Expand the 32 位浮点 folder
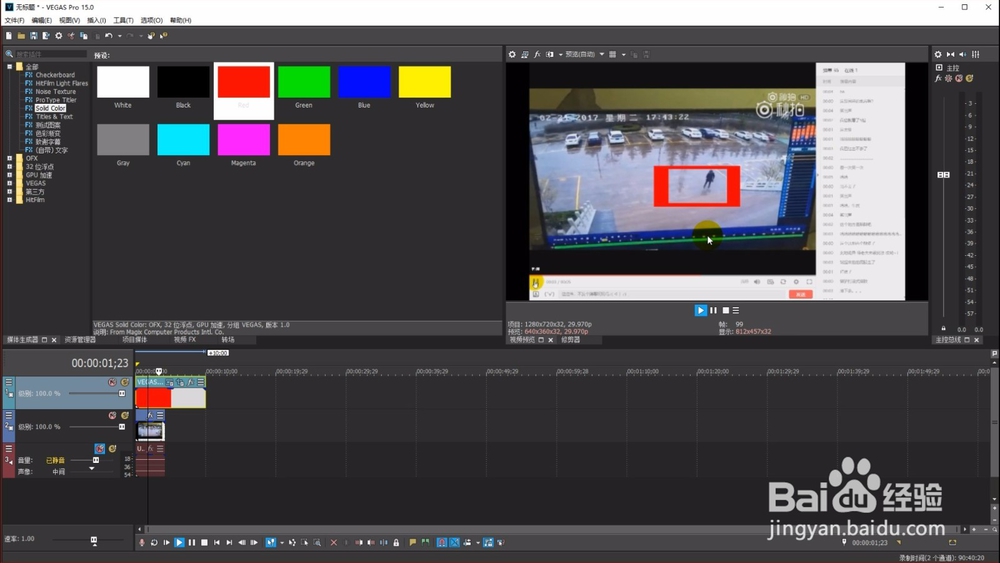This screenshot has width=1000, height=563. click(10, 166)
